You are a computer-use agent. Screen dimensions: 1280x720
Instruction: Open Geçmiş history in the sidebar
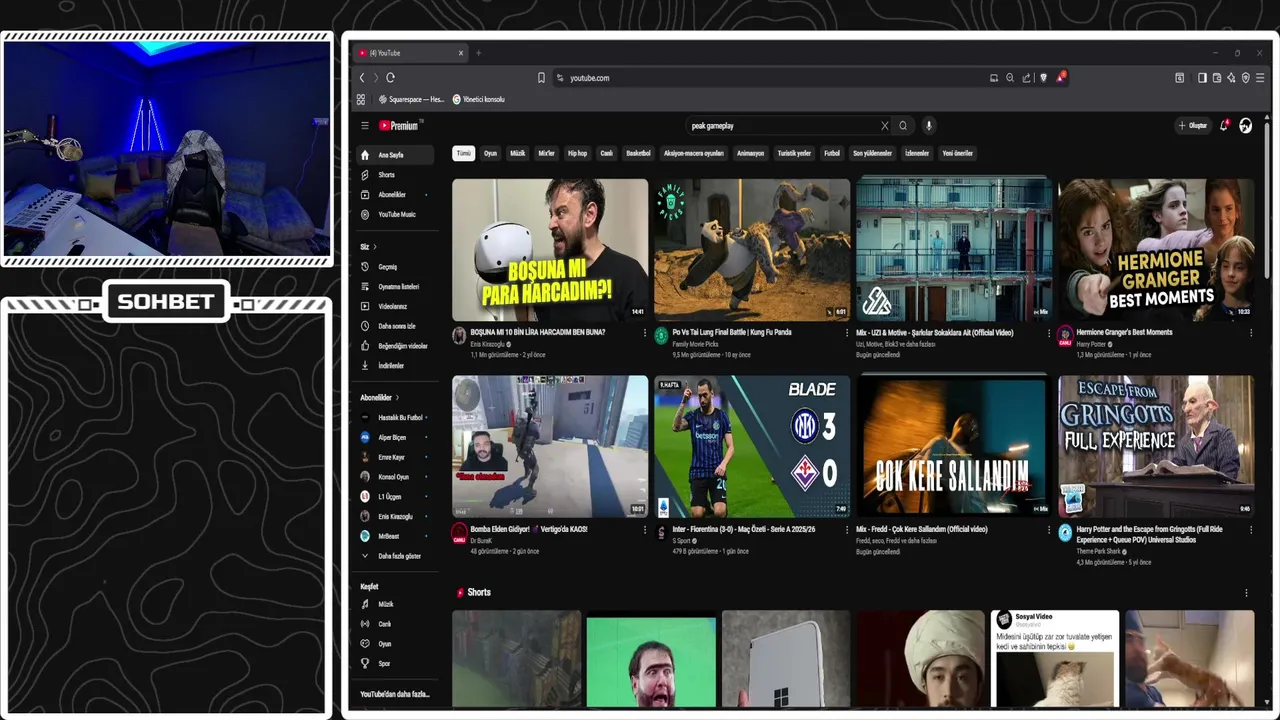click(x=395, y=267)
